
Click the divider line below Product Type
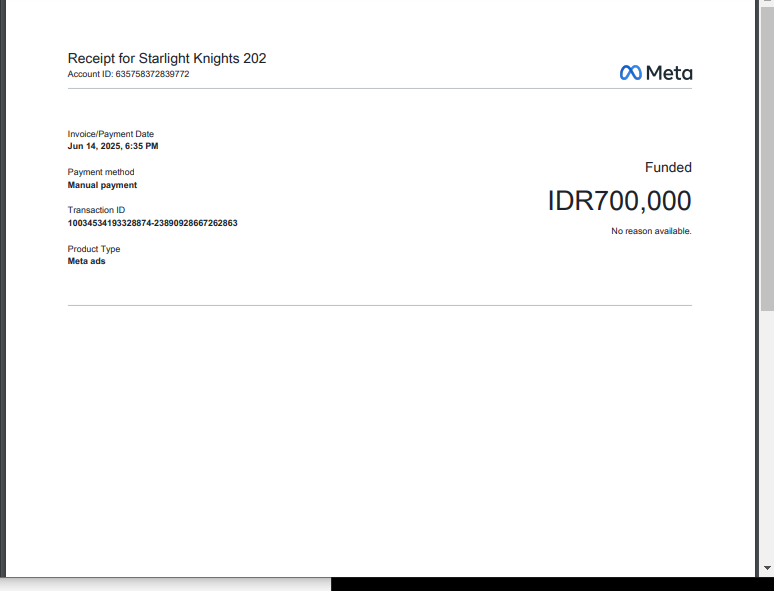click(x=380, y=305)
